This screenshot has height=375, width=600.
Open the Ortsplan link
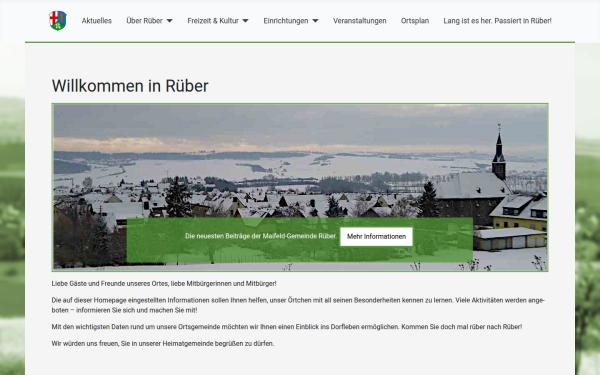click(x=415, y=21)
